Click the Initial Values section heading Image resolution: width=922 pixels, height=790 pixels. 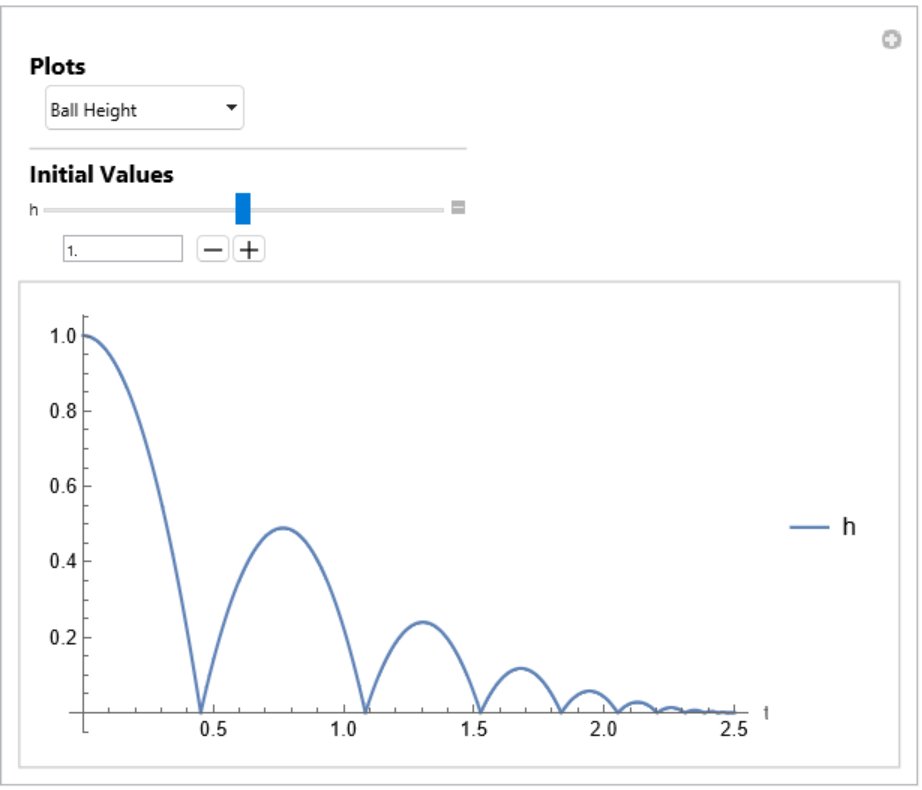(x=101, y=174)
